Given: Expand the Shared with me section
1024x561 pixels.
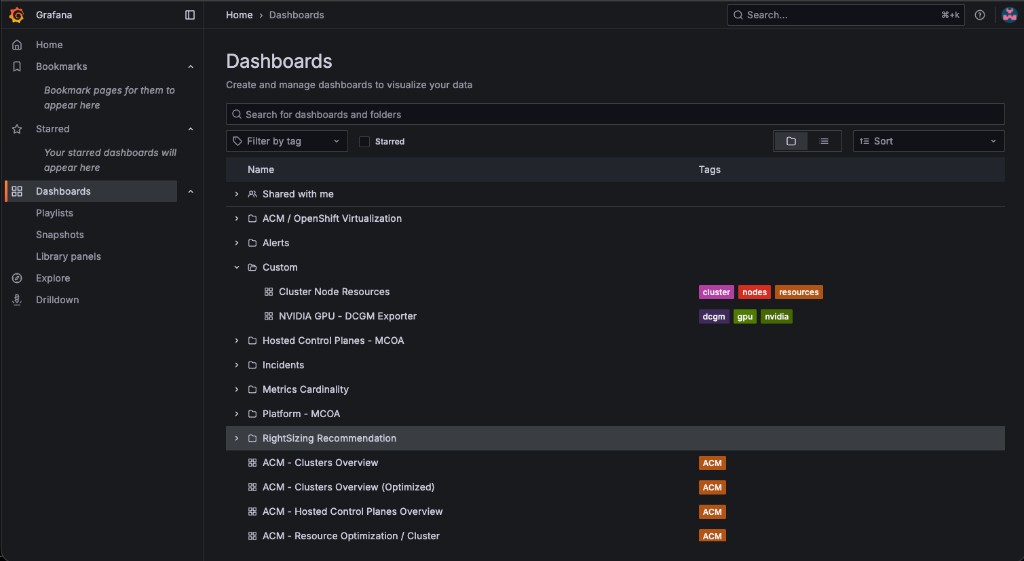Looking at the screenshot, I should [x=236, y=194].
